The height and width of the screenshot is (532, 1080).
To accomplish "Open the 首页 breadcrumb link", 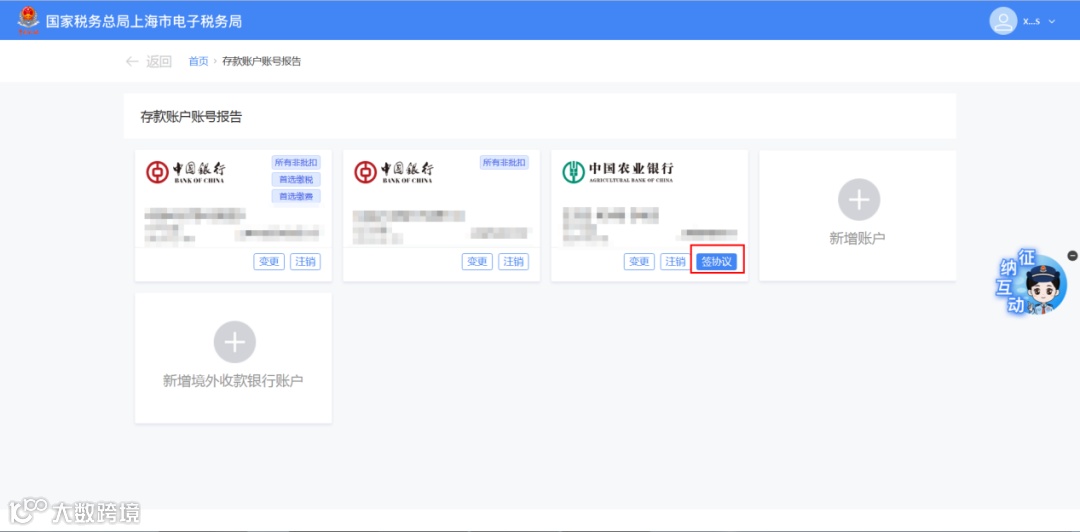I will 198,61.
